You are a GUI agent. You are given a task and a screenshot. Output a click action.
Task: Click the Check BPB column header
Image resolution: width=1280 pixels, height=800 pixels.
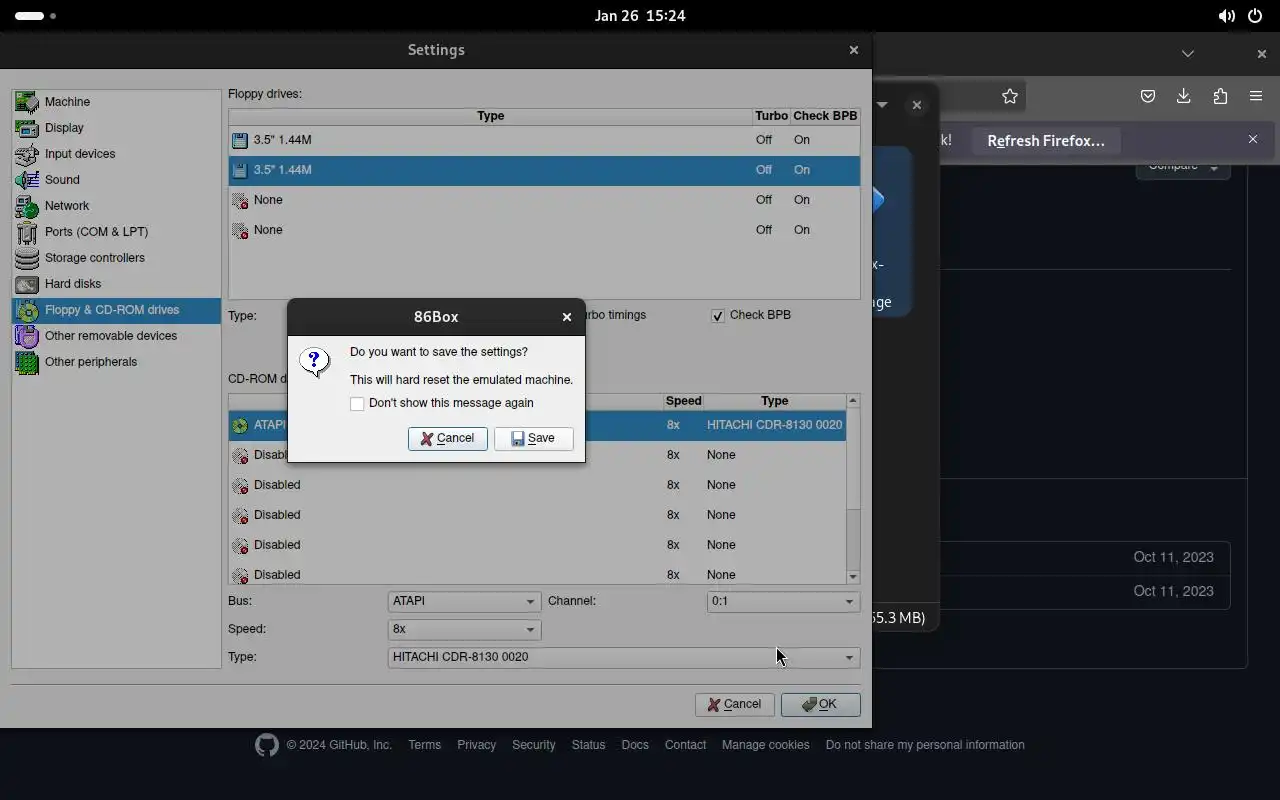825,116
